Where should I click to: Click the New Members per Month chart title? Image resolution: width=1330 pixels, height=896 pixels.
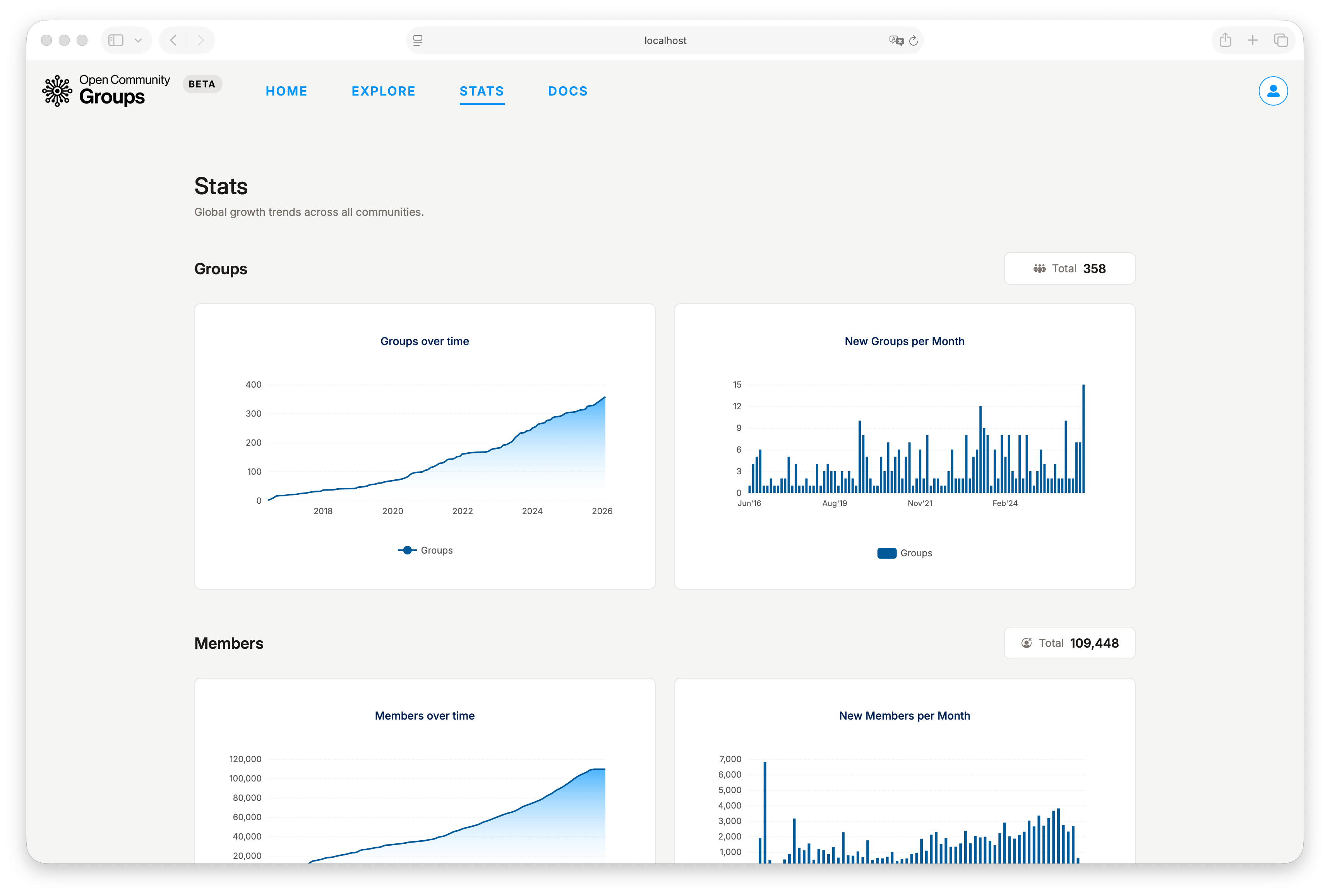click(904, 715)
